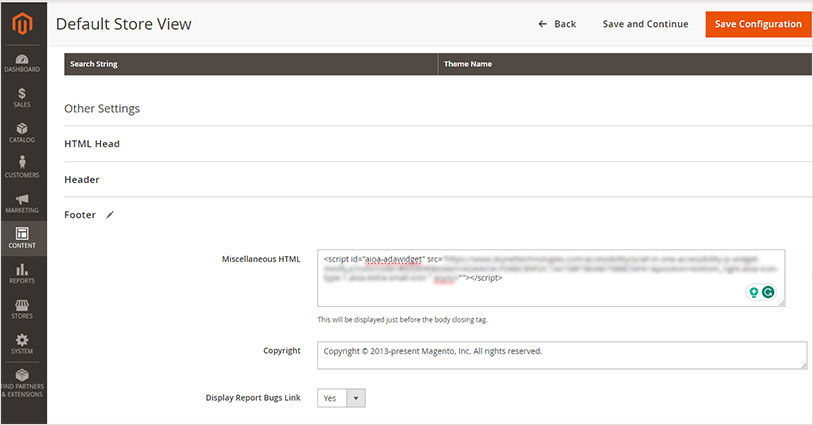Open the Catalog sidebar menu
The height and width of the screenshot is (425, 813).
[22, 133]
